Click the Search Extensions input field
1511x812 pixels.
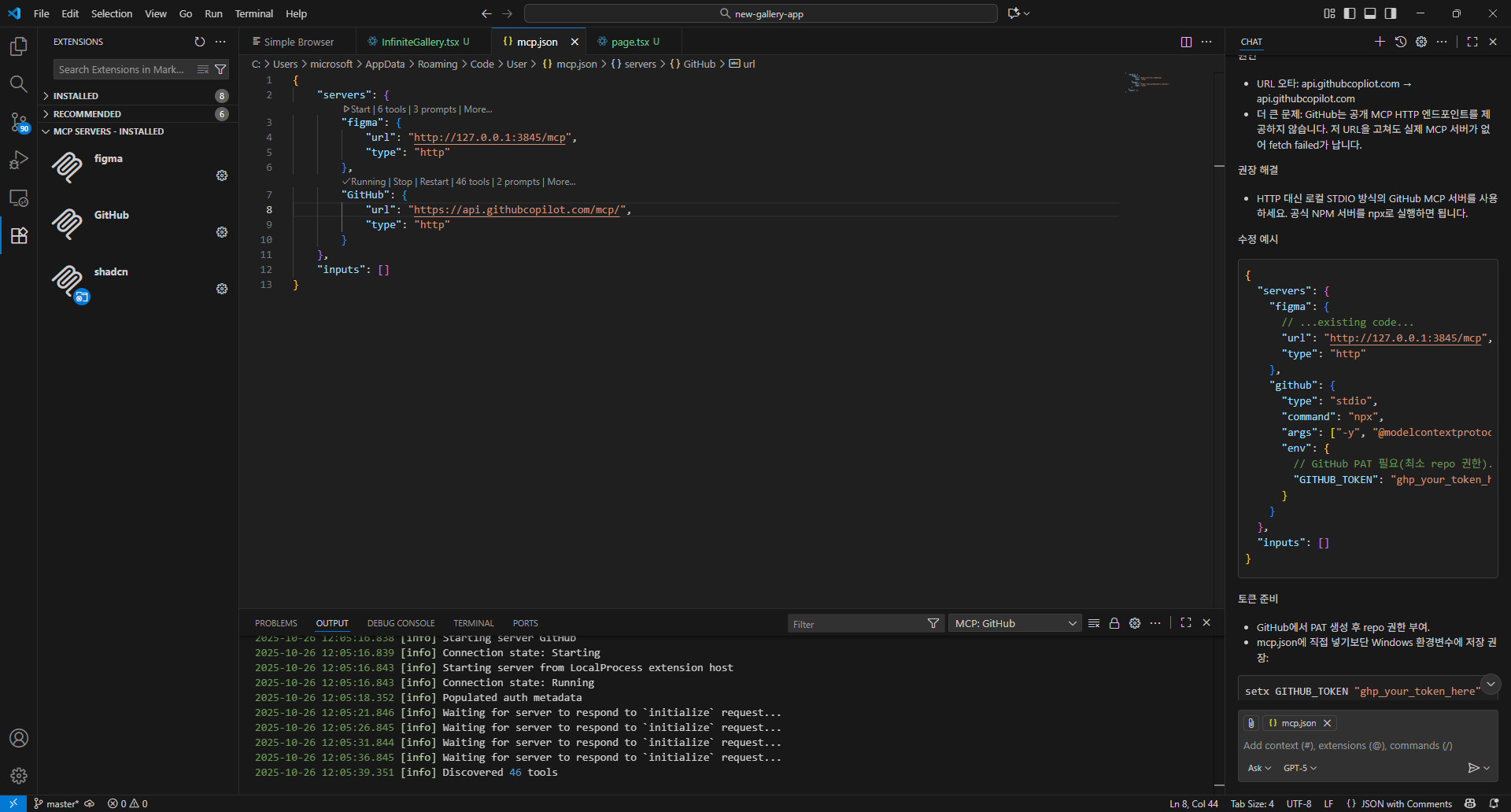[x=122, y=69]
